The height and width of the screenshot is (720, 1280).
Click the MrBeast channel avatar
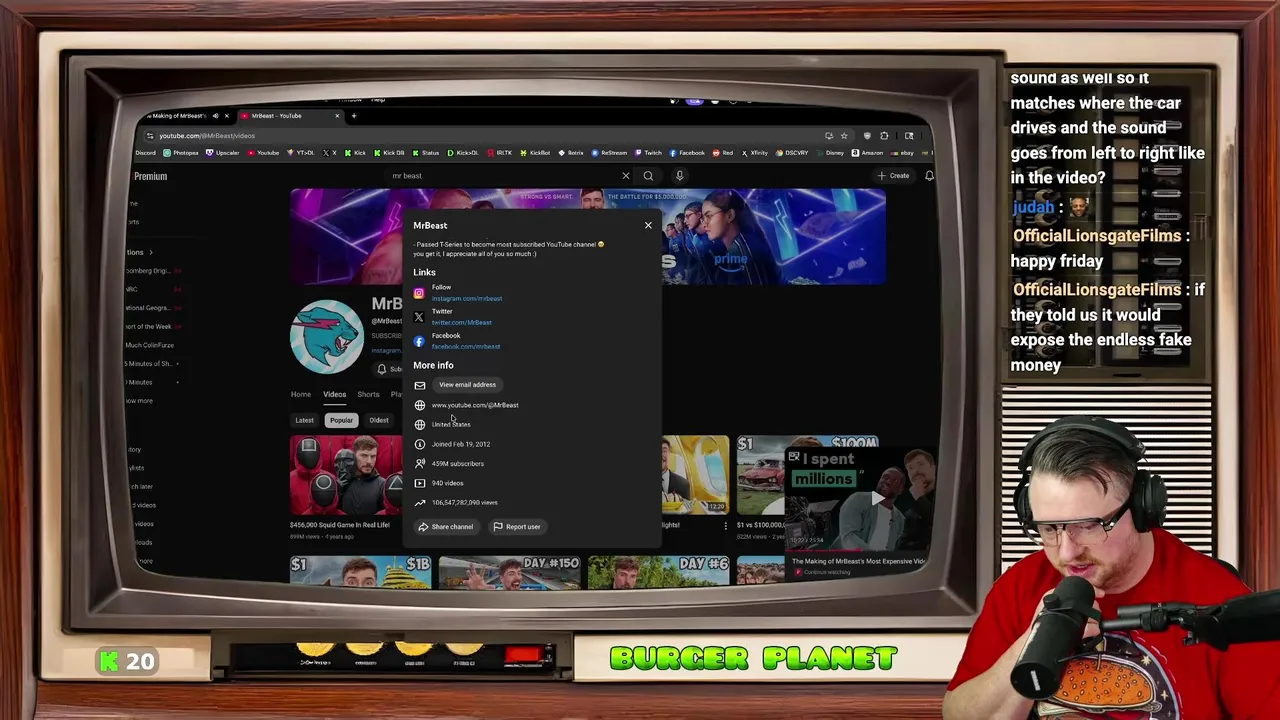[327, 337]
